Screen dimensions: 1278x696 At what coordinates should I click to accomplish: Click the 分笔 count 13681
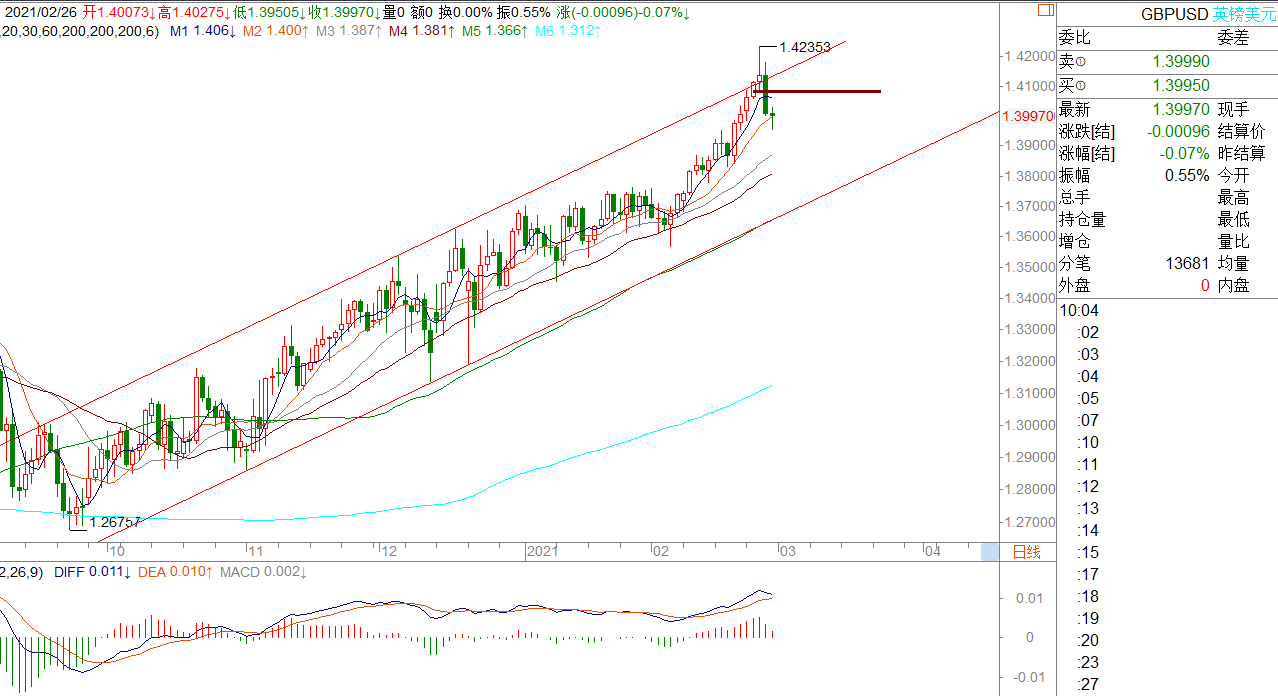[1187, 263]
